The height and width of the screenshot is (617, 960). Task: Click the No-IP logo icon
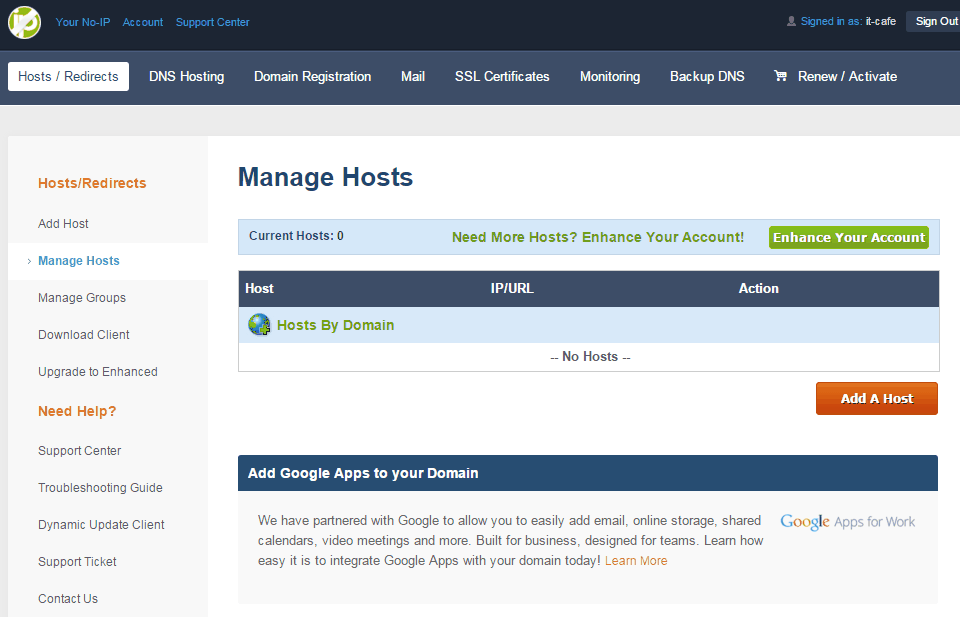[x=24, y=22]
